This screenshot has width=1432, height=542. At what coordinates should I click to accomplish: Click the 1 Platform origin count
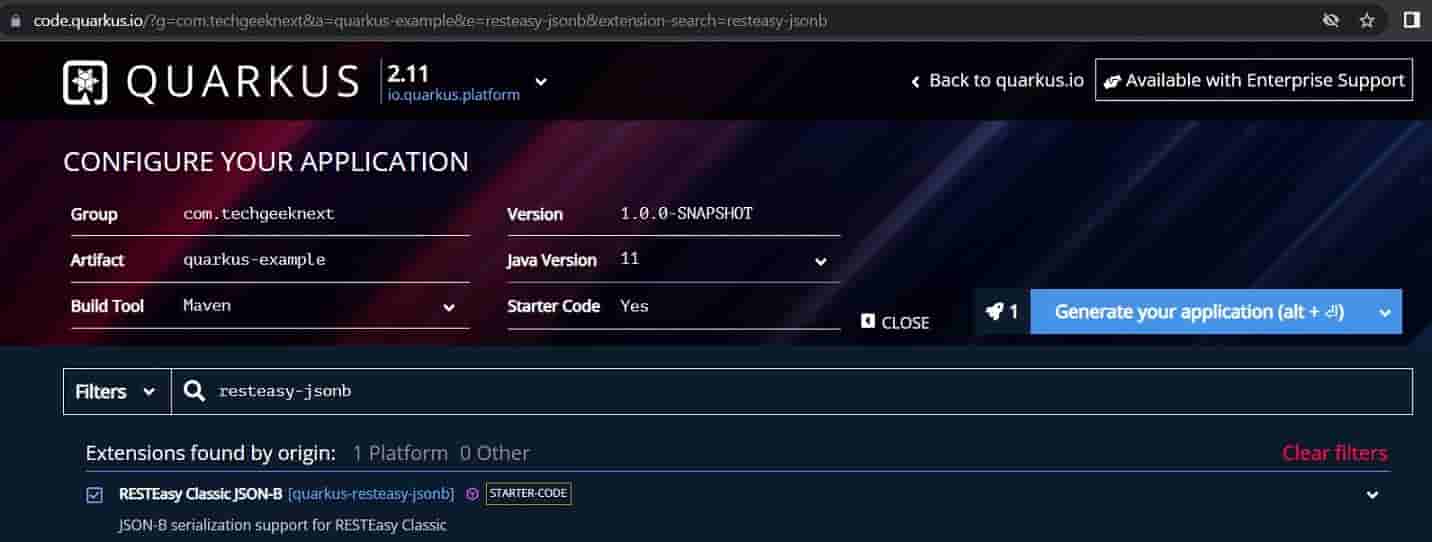[x=400, y=453]
